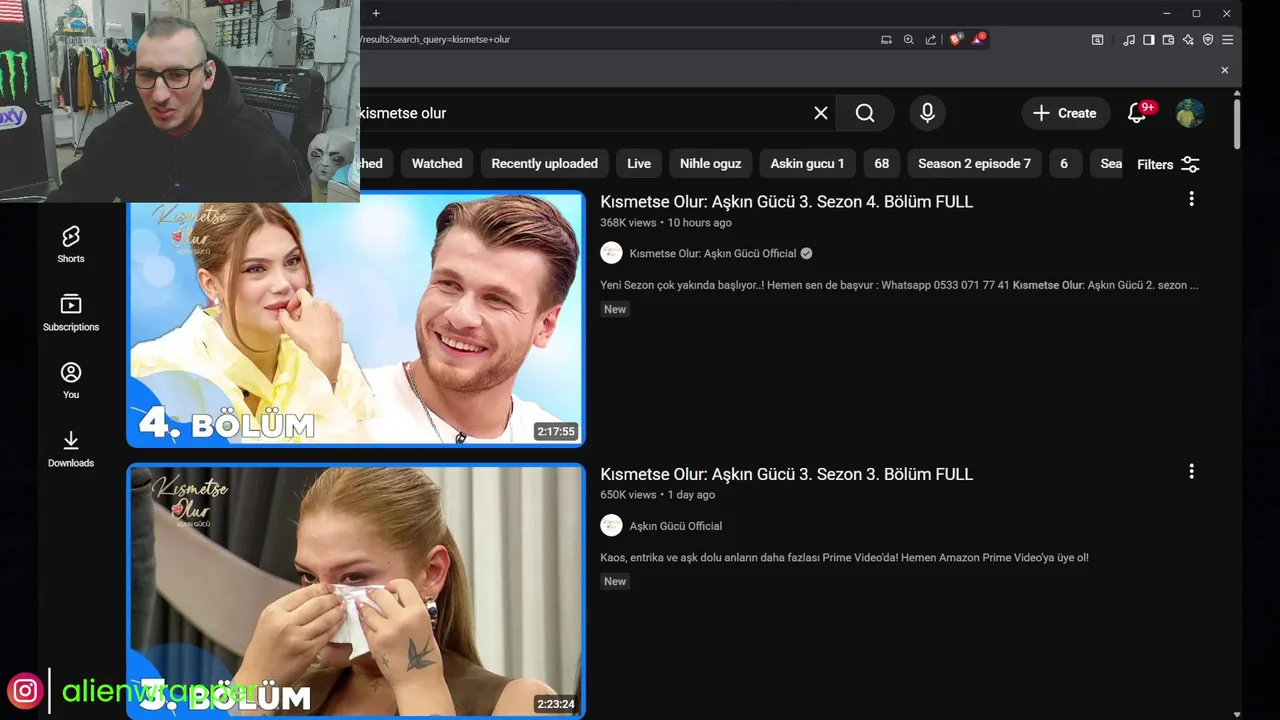Open the notifications bell

(x=1137, y=113)
